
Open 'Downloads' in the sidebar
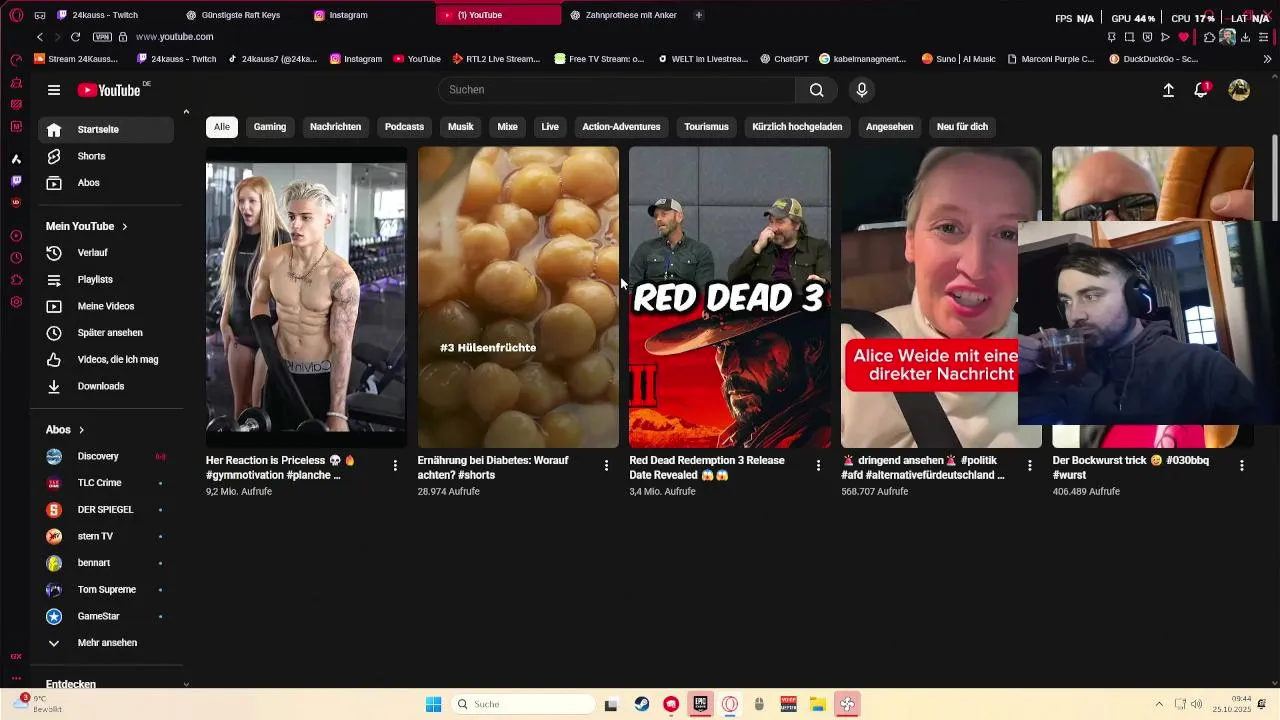(x=106, y=386)
